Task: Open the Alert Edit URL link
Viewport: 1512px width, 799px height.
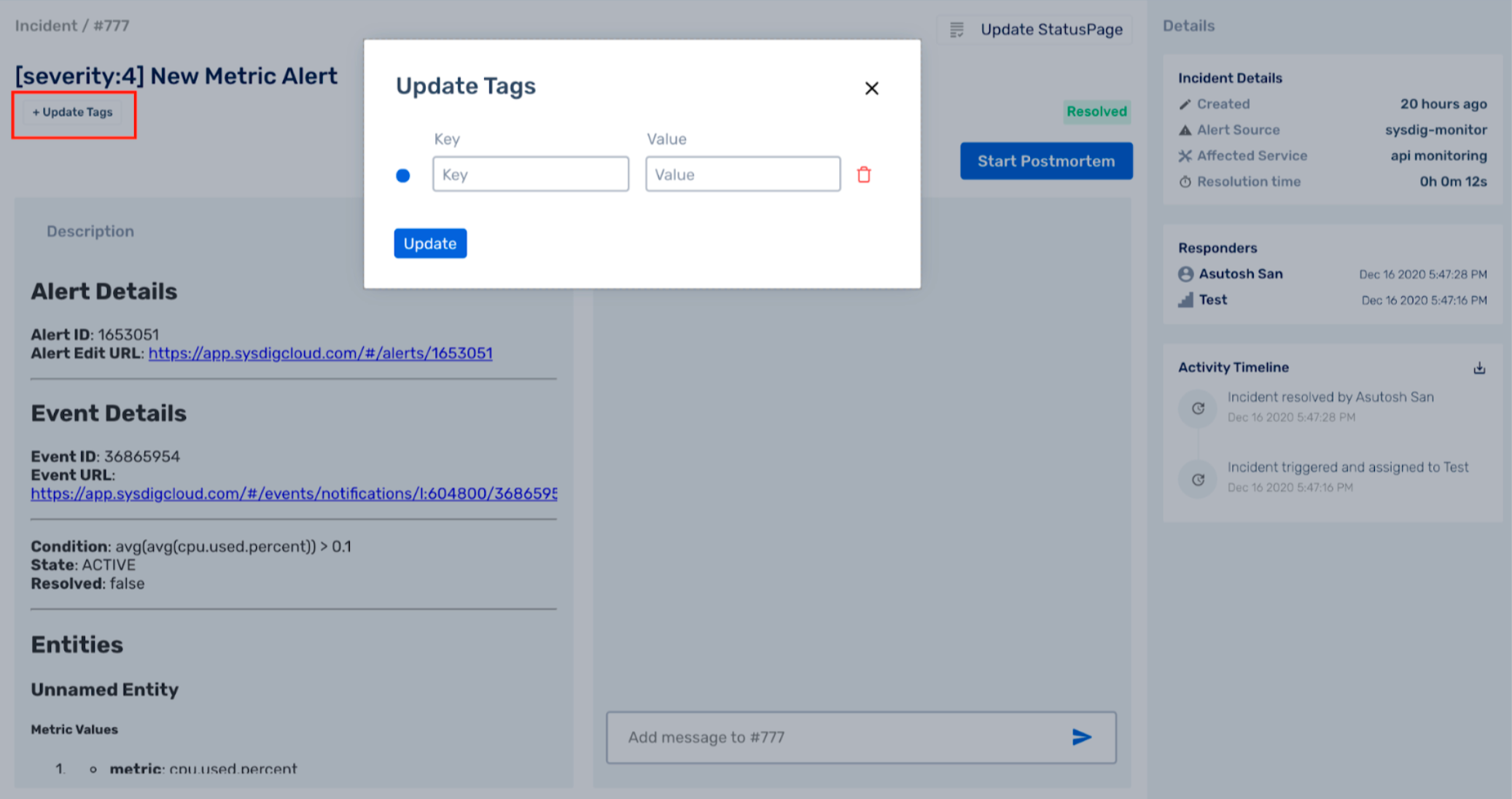Action: (321, 354)
